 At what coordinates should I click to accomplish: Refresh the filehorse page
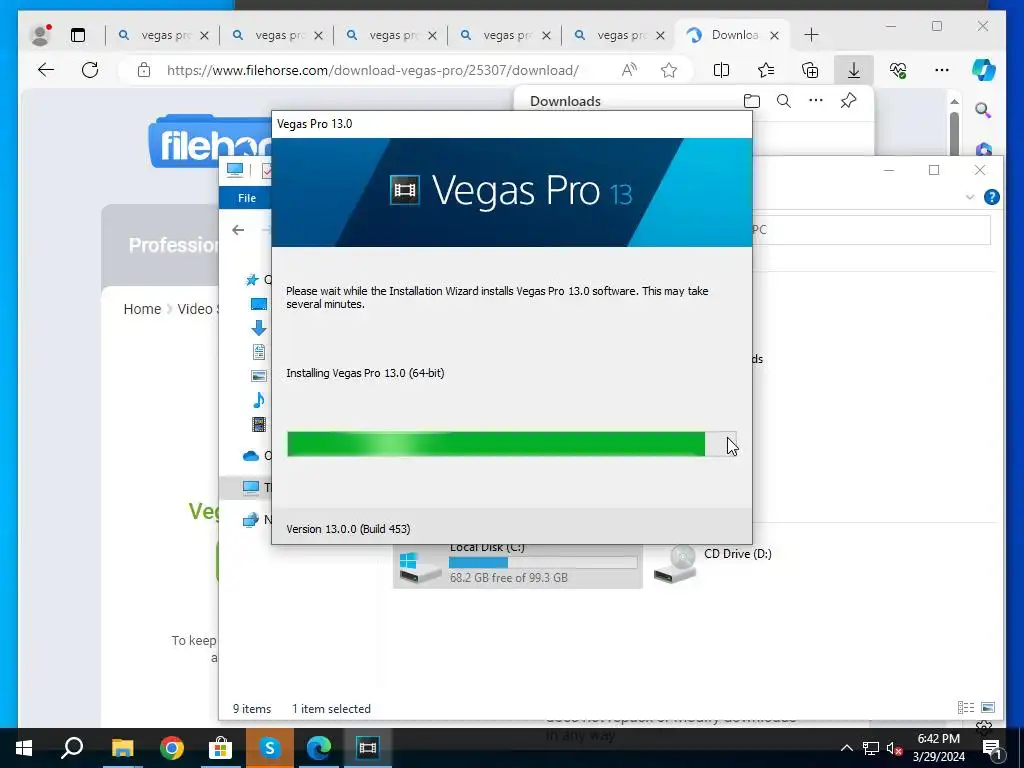tap(90, 70)
